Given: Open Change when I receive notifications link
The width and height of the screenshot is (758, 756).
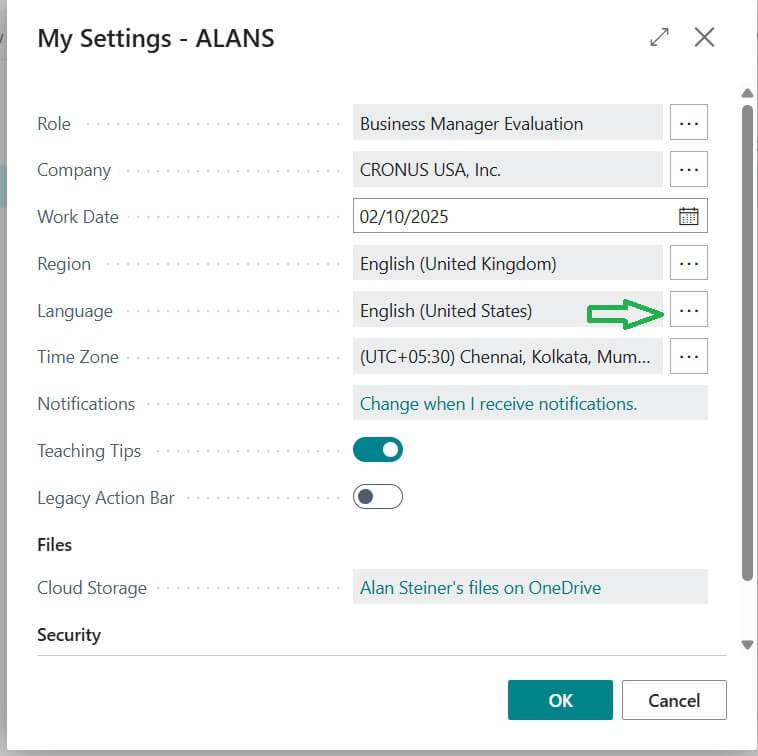Looking at the screenshot, I should coord(498,404).
